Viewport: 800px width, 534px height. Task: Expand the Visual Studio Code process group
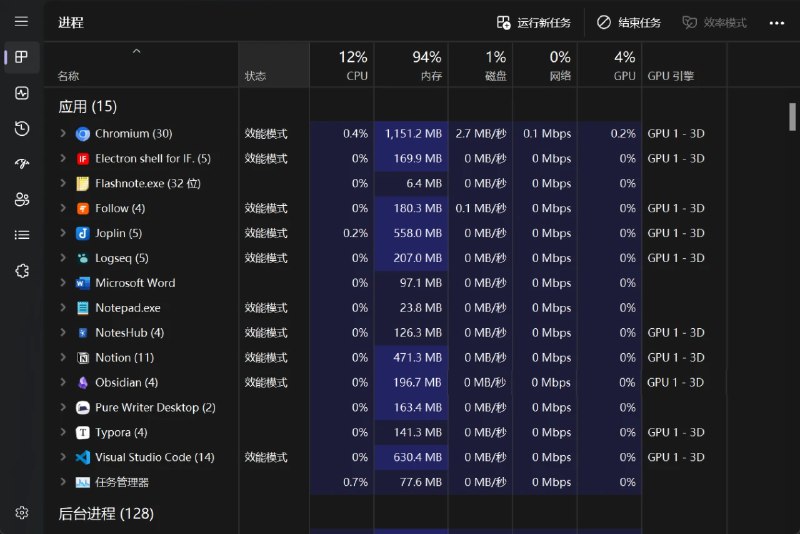63,457
